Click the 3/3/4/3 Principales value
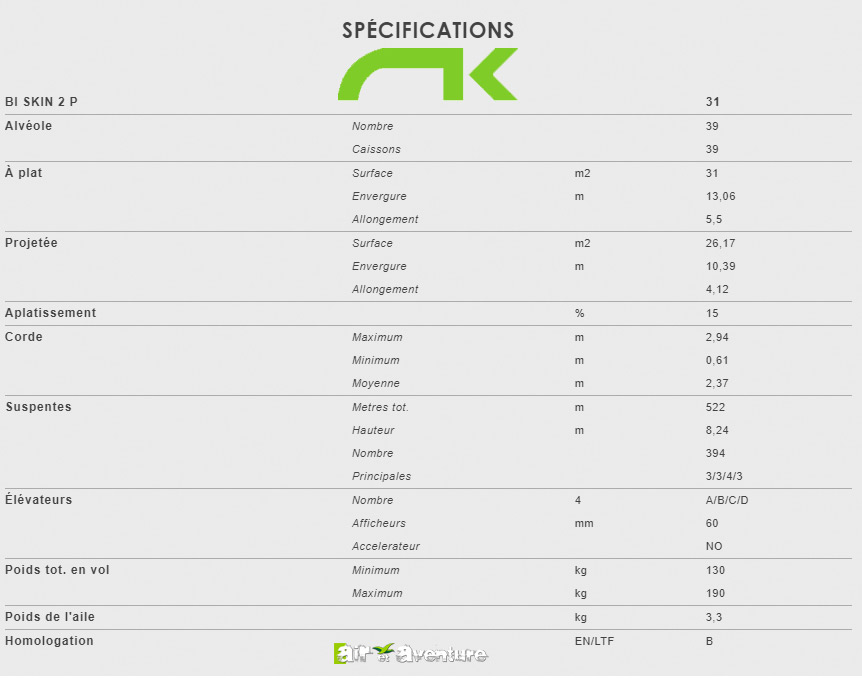The width and height of the screenshot is (862, 678). coord(724,476)
